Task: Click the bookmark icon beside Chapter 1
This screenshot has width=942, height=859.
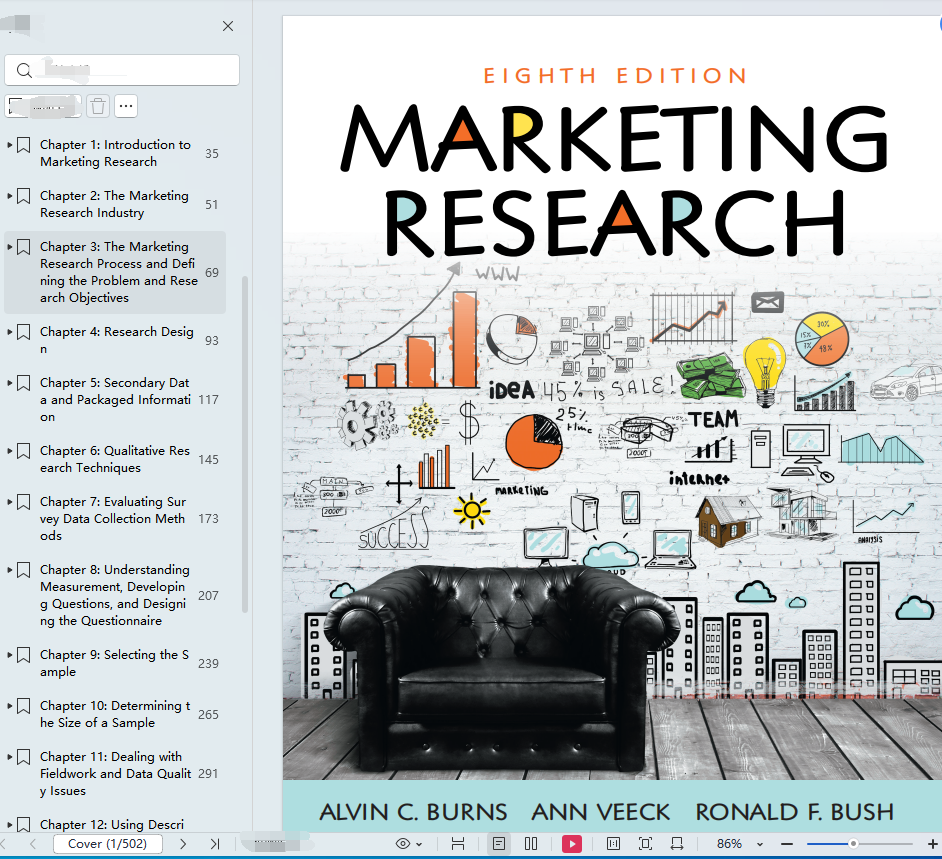Action: pos(23,145)
